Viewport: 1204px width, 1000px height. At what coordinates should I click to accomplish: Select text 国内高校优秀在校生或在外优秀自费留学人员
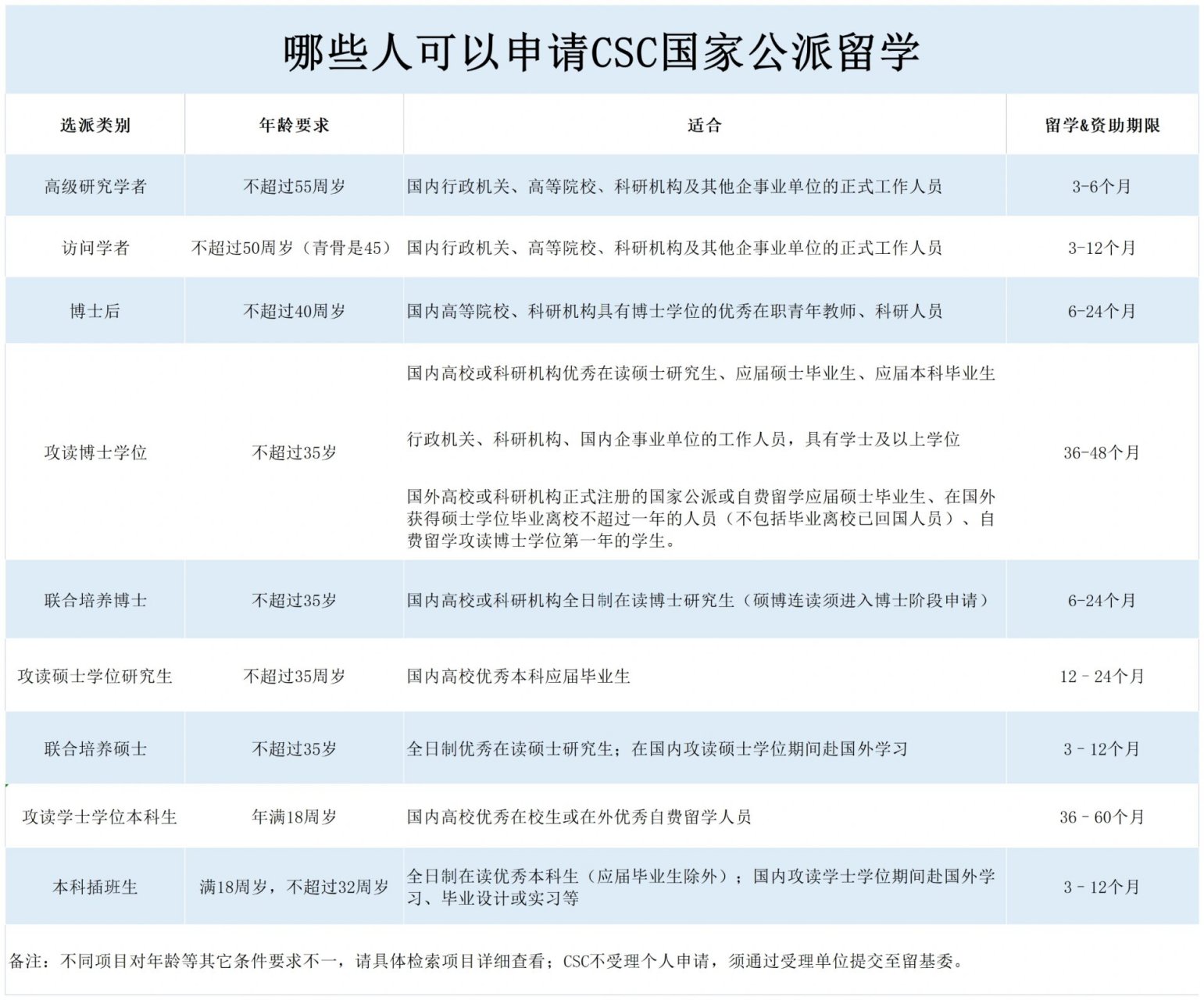pyautogui.click(x=579, y=816)
